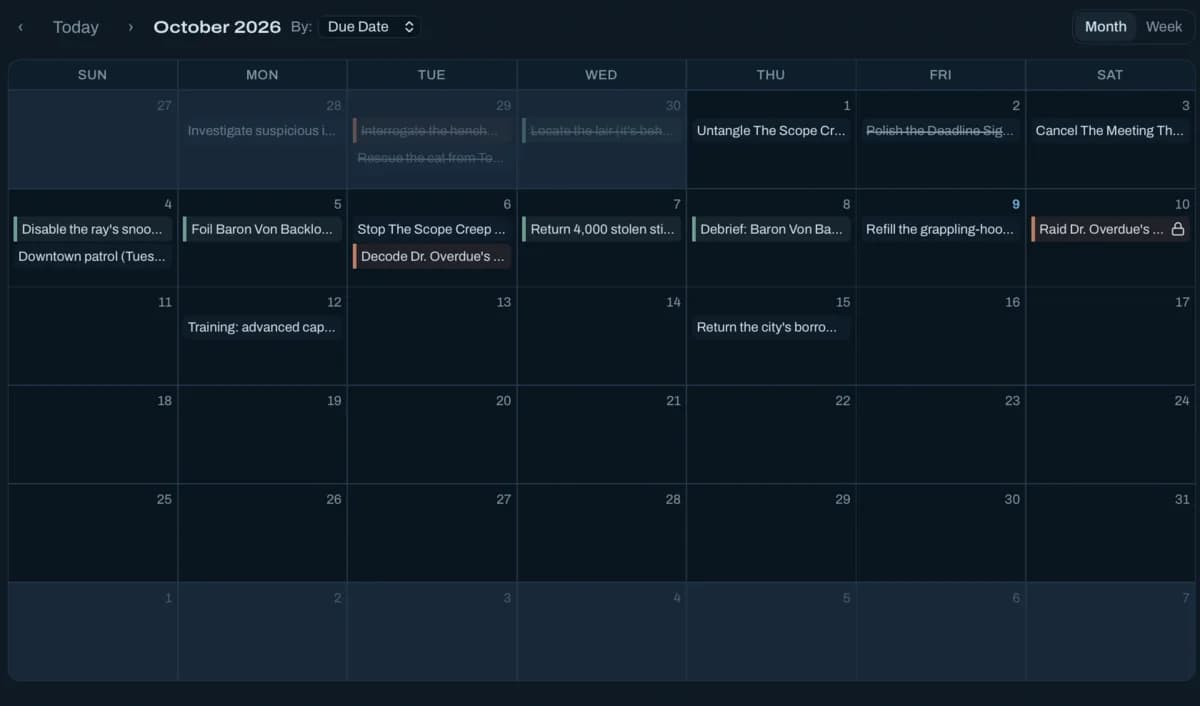
Task: Select the October 14 day cell
Action: (x=601, y=337)
